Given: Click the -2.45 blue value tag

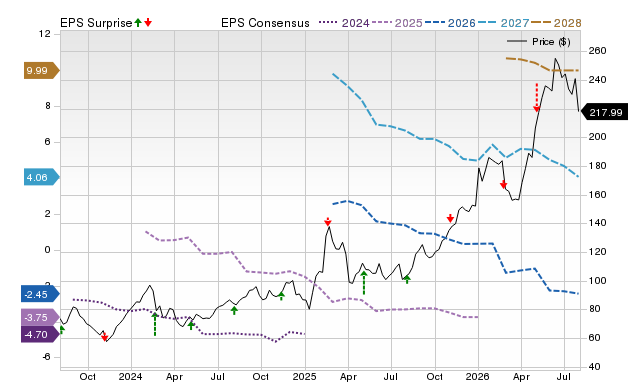Looking at the screenshot, I should coord(40,294).
